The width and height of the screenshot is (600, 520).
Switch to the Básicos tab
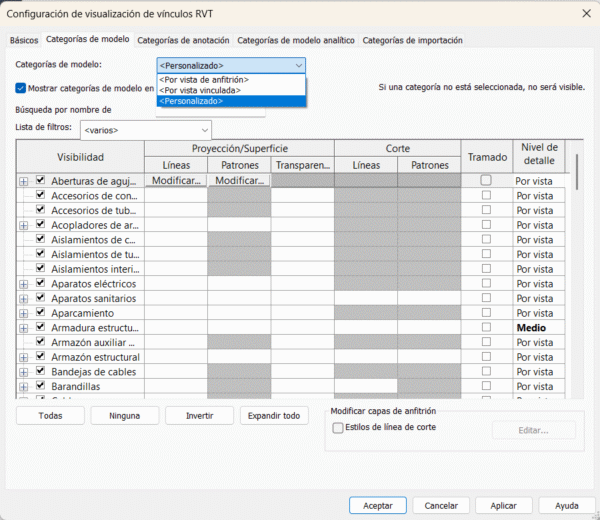pyautogui.click(x=24, y=40)
